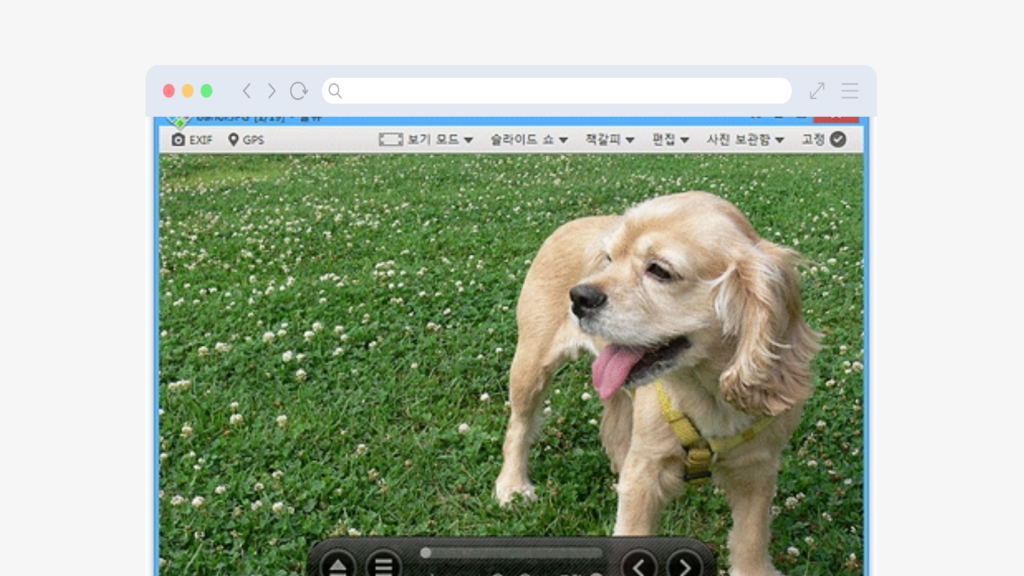This screenshot has height=576, width=1024.
Task: Click the eject/open file icon in control bar
Action: [x=338, y=566]
